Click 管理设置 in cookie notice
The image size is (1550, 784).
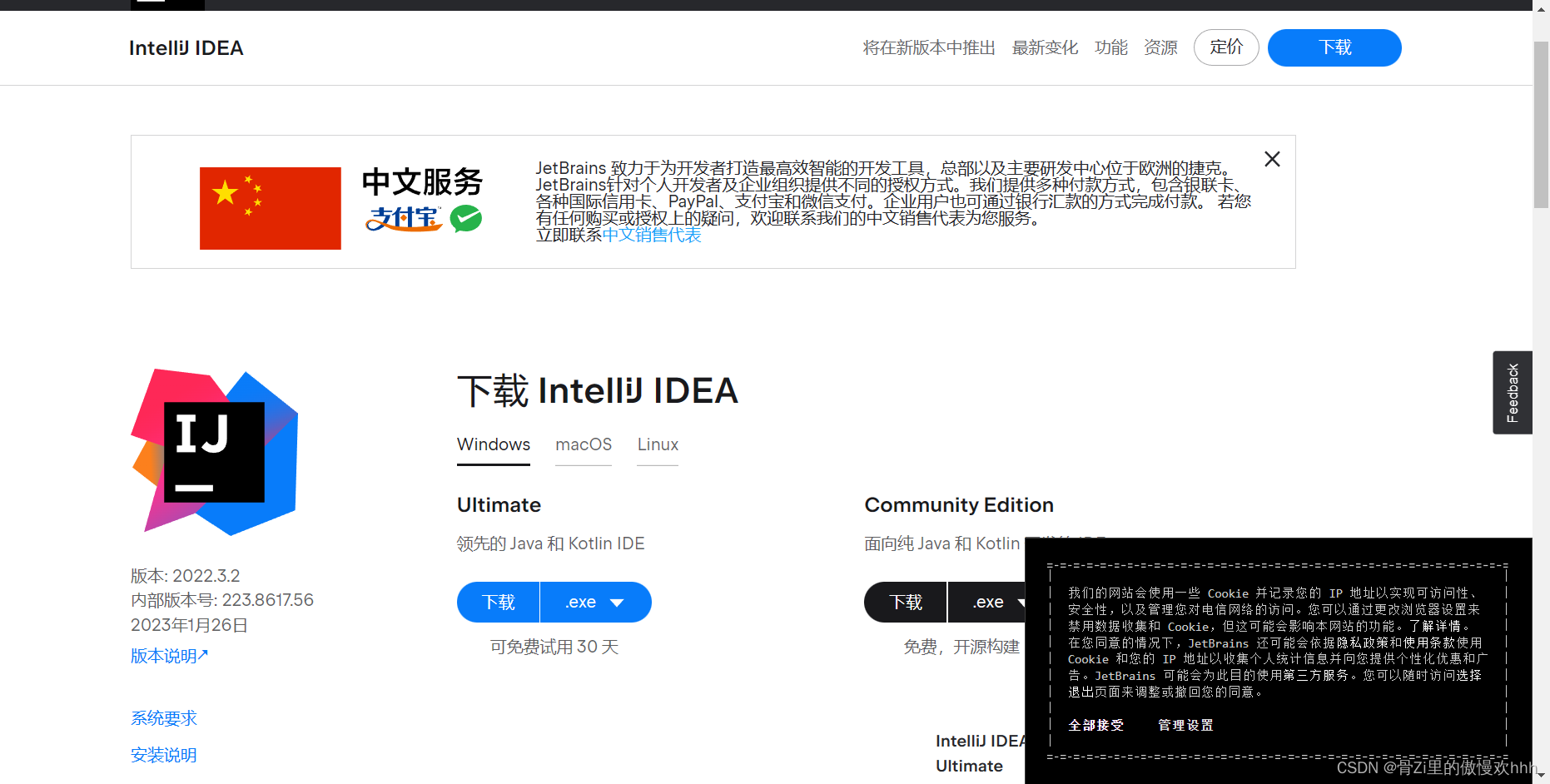pos(1185,726)
